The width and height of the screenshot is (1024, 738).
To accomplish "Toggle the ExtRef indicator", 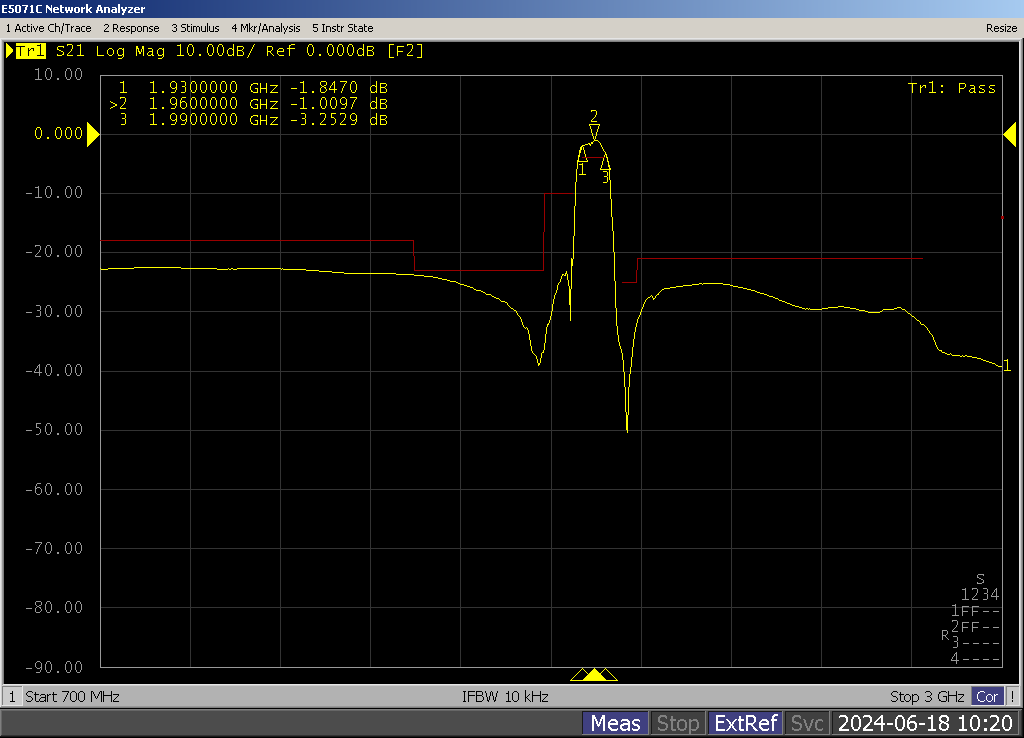I will tap(744, 723).
